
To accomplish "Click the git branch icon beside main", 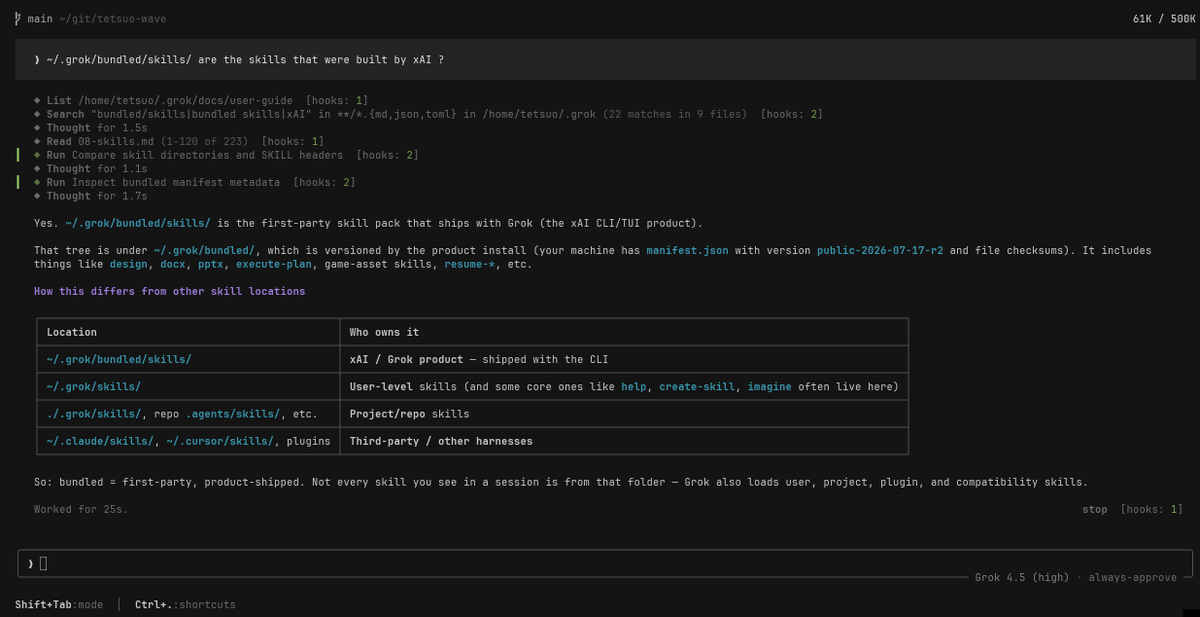I will point(19,17).
